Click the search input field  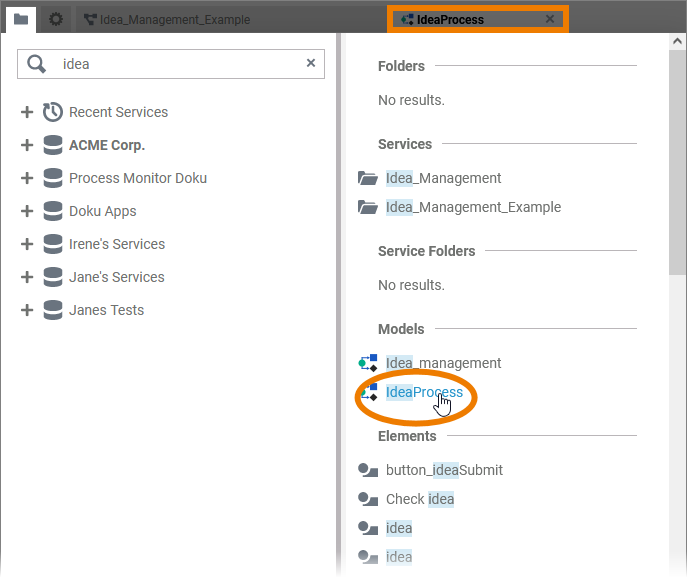click(x=180, y=64)
